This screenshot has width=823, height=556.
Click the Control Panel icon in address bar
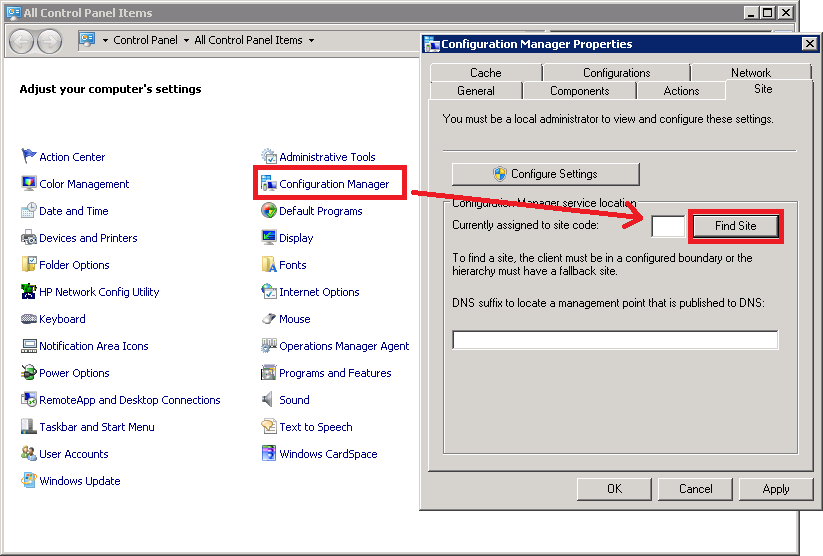pos(87,40)
